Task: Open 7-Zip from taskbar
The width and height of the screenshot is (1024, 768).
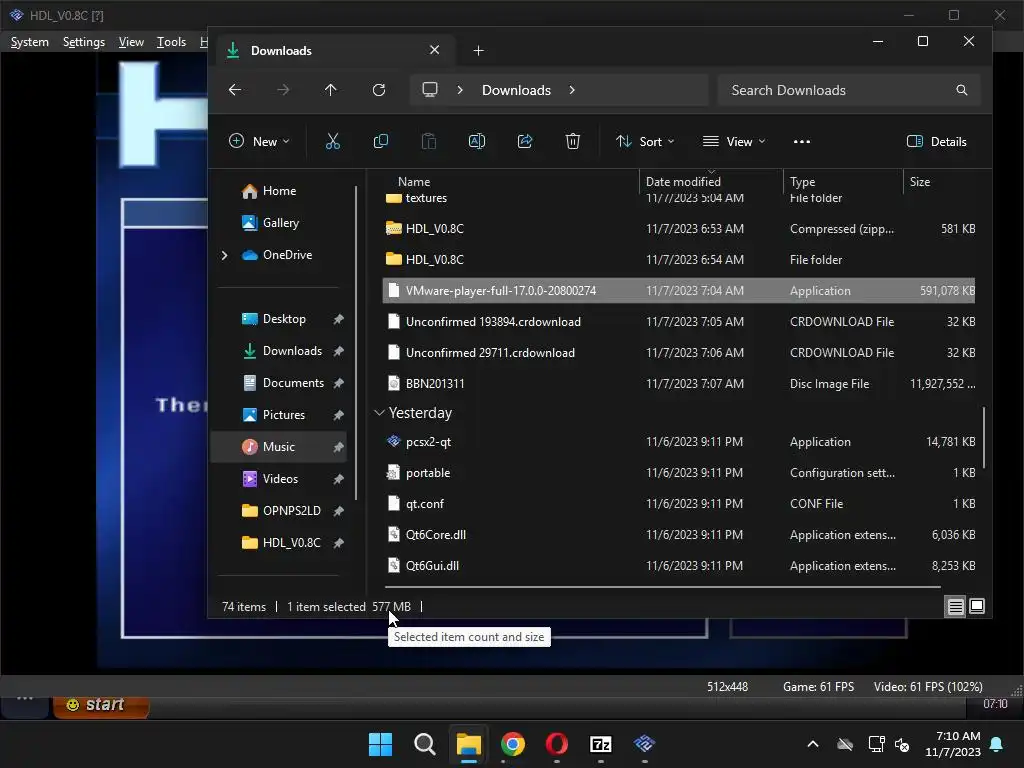Action: coord(600,744)
